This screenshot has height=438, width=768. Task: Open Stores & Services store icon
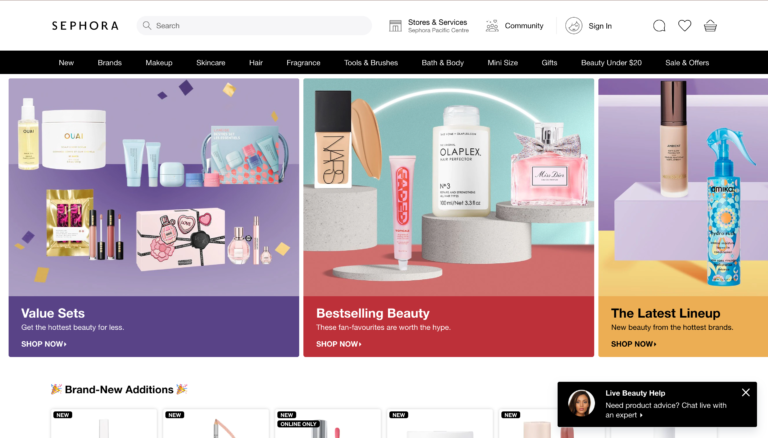coord(395,26)
